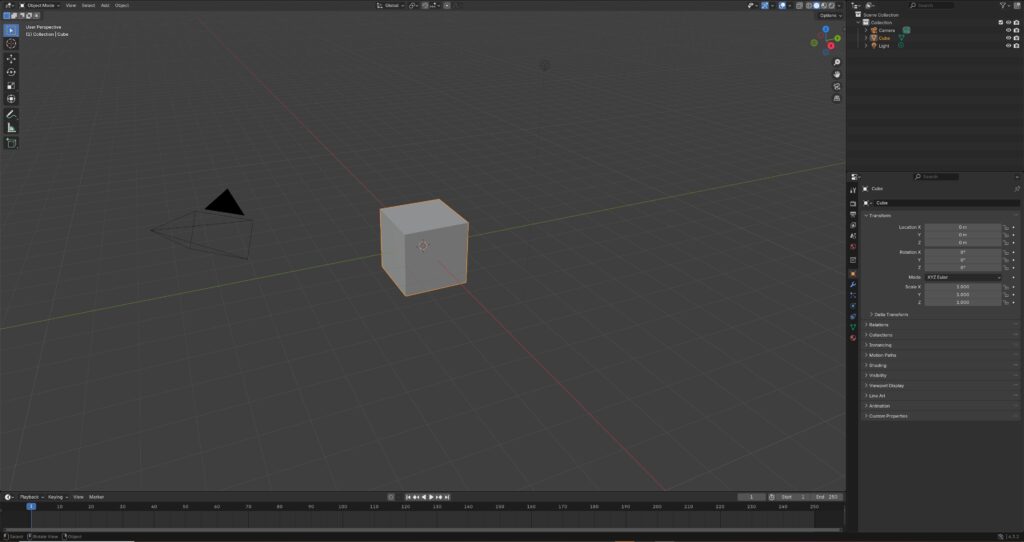
Task: Click the Options button in the viewport
Action: (829, 16)
